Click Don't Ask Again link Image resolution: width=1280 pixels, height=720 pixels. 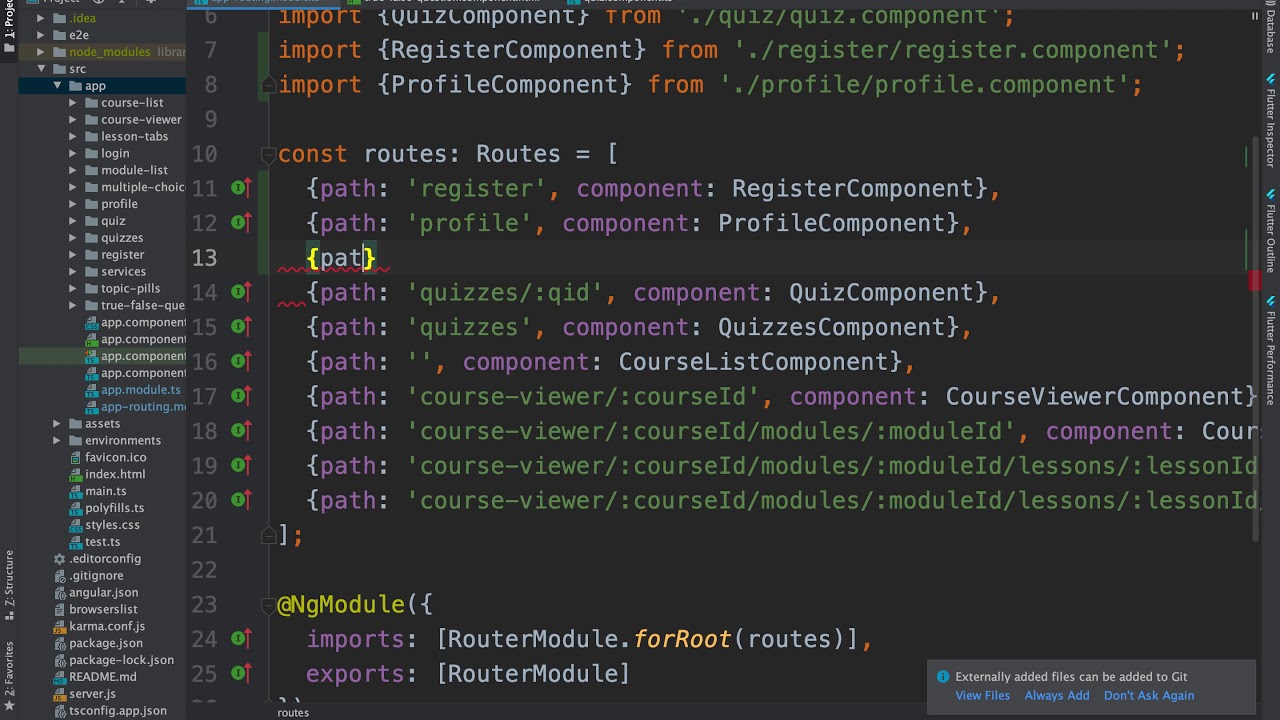(x=1148, y=696)
